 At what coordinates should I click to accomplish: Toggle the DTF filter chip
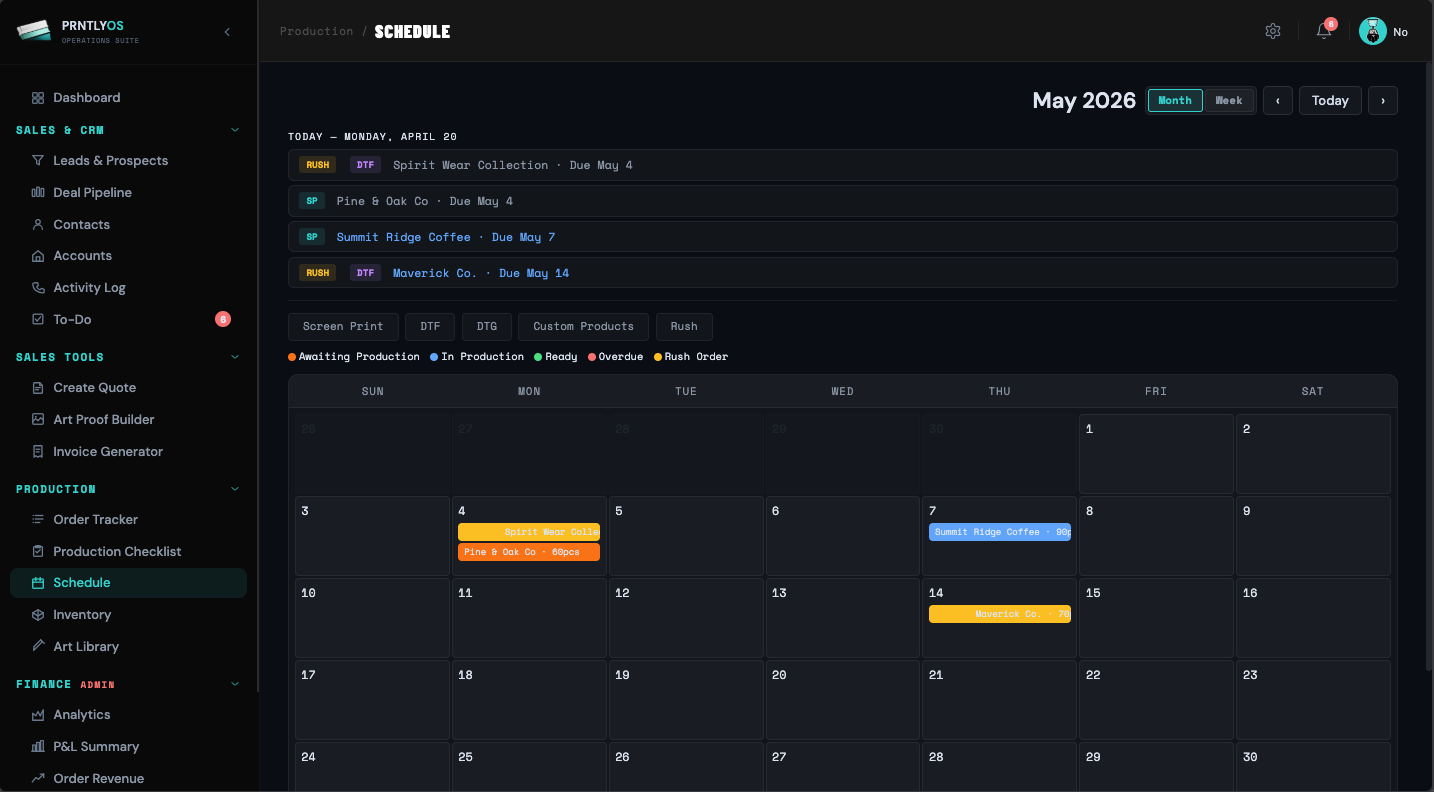(430, 327)
